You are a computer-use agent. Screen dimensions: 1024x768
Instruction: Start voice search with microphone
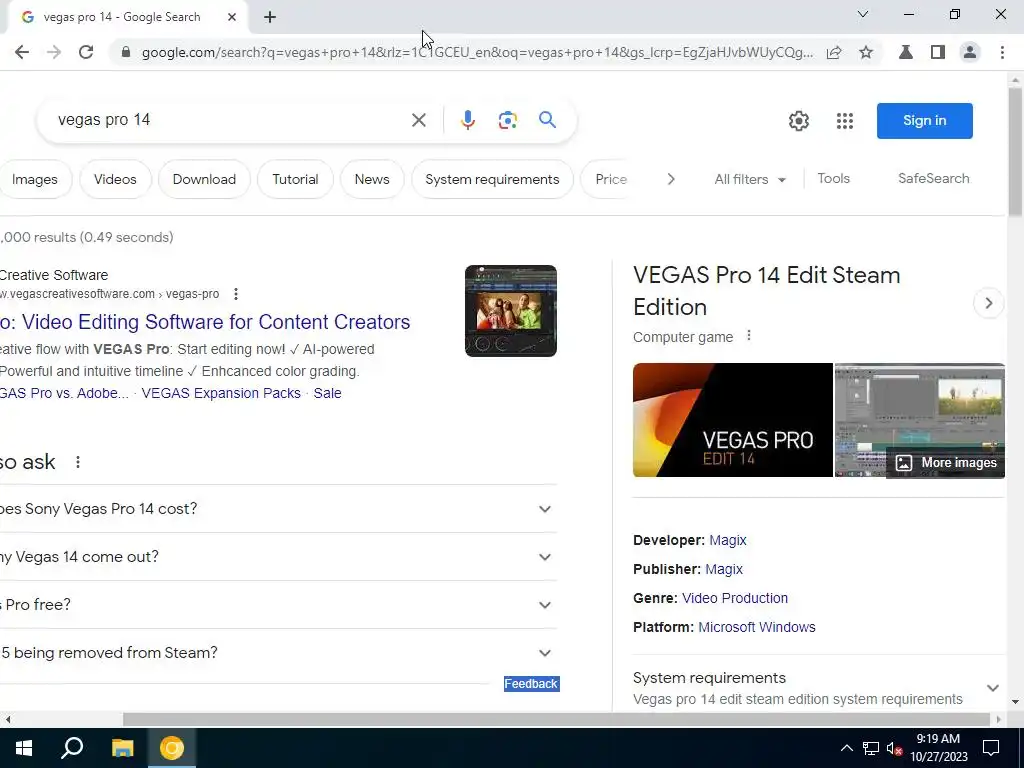point(468,120)
